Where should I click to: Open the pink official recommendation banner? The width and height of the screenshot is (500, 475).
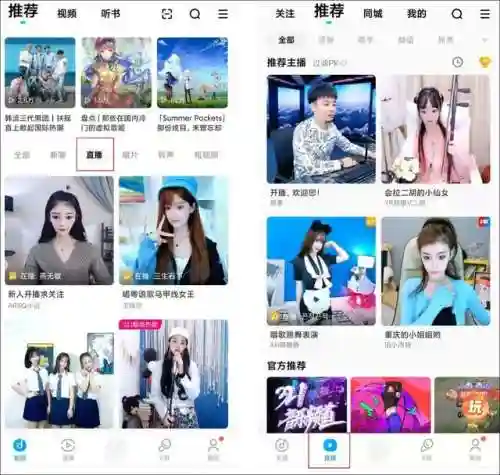pos(391,405)
